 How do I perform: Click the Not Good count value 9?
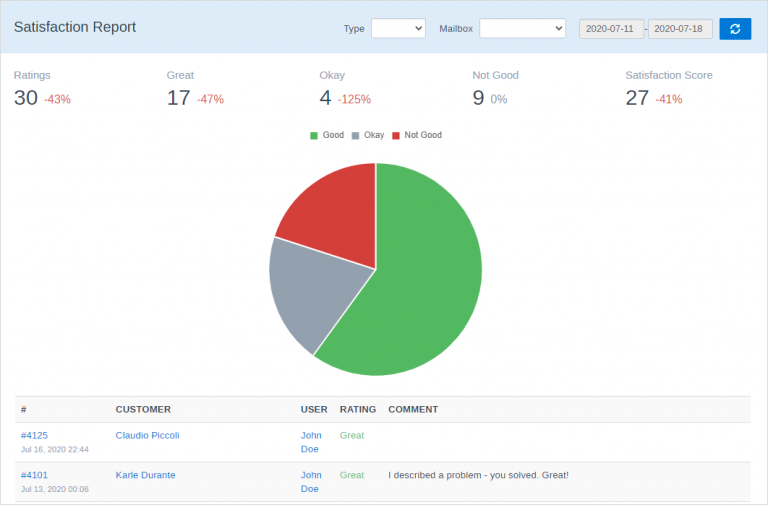(x=478, y=98)
